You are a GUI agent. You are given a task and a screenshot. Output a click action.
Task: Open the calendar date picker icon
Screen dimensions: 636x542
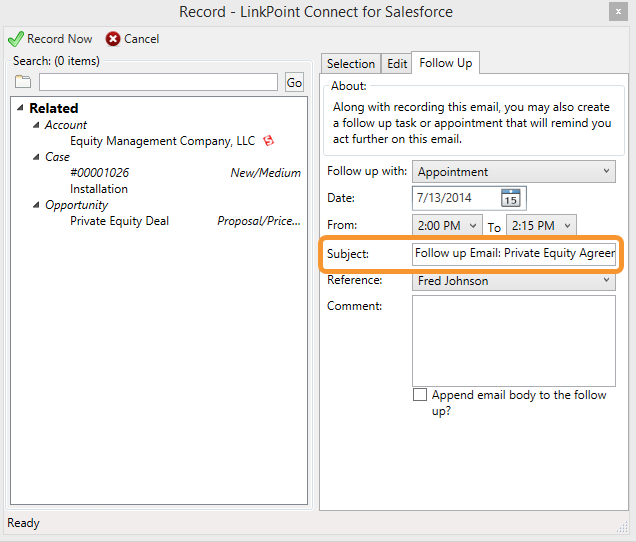511,198
